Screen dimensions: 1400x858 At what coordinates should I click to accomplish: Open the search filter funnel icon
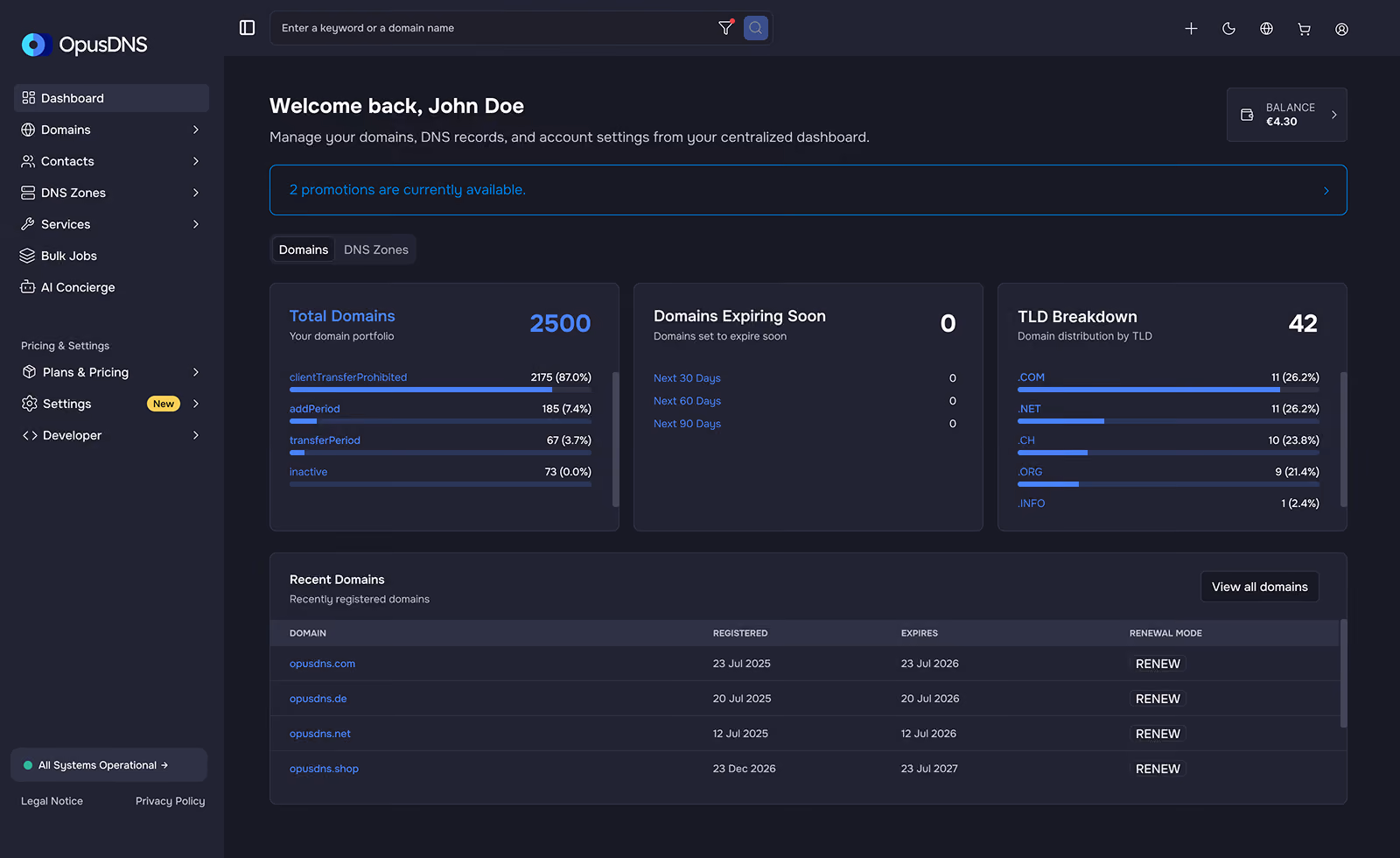[x=725, y=28]
